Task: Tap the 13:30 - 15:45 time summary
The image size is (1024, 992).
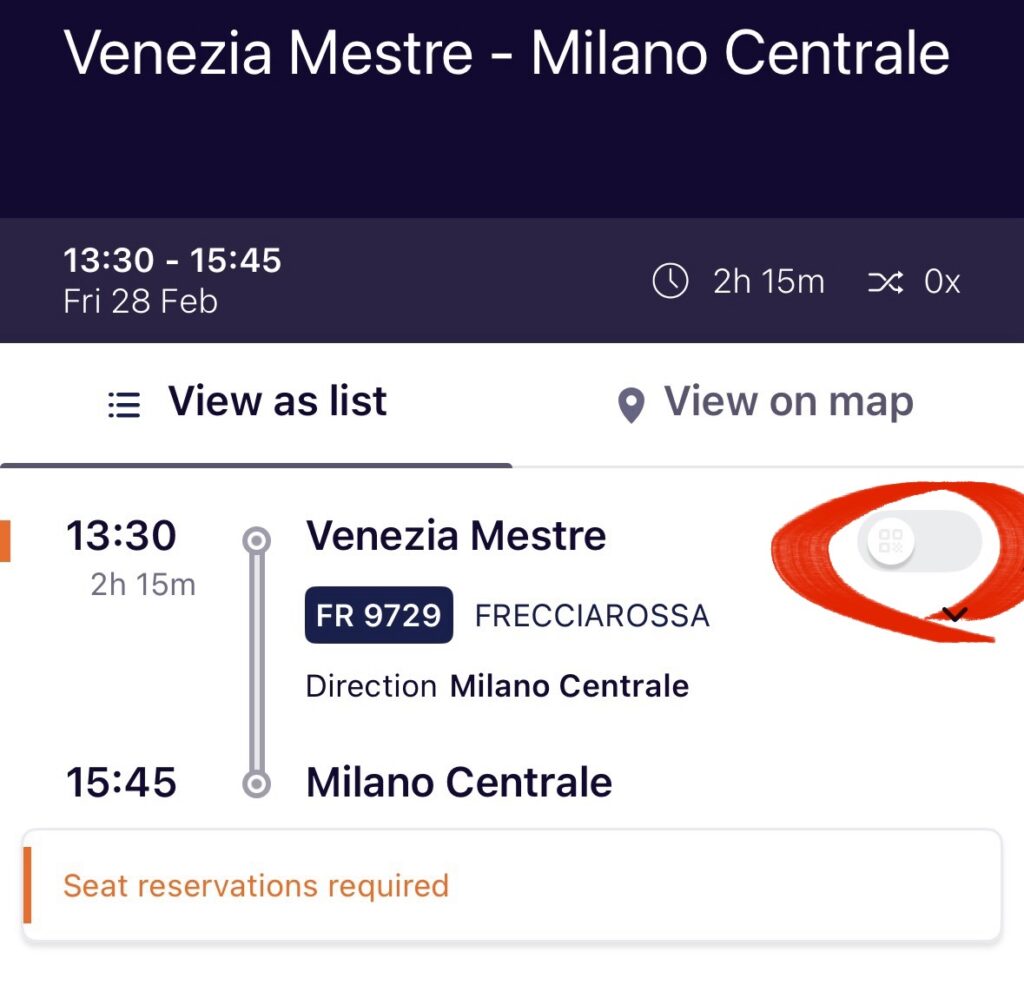Action: pyautogui.click(x=172, y=261)
